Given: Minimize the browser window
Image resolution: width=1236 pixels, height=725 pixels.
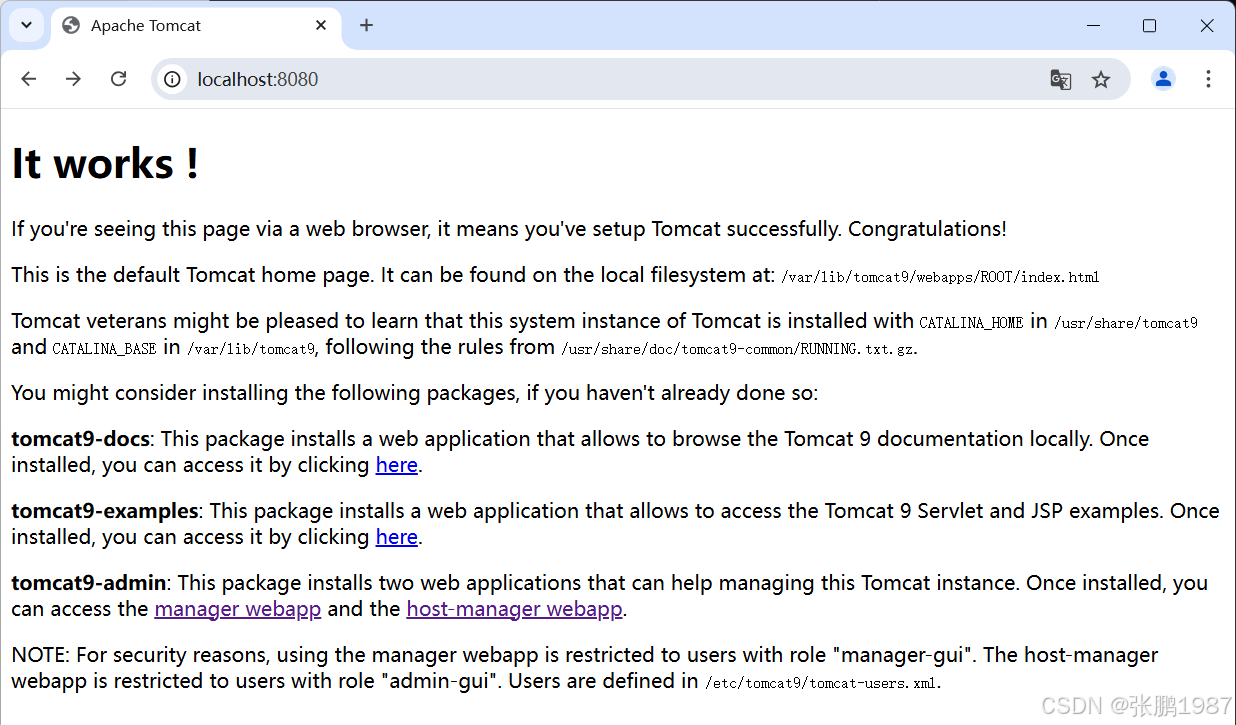Looking at the screenshot, I should (x=1093, y=26).
